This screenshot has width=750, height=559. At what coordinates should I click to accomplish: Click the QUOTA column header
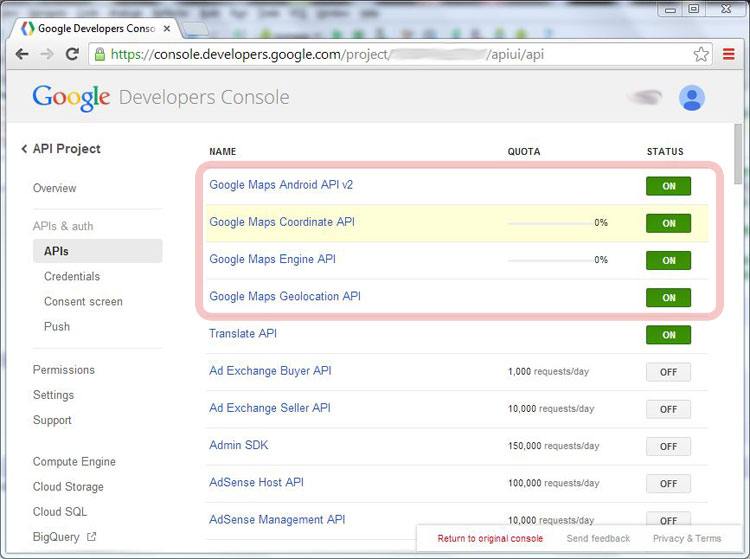pos(524,152)
